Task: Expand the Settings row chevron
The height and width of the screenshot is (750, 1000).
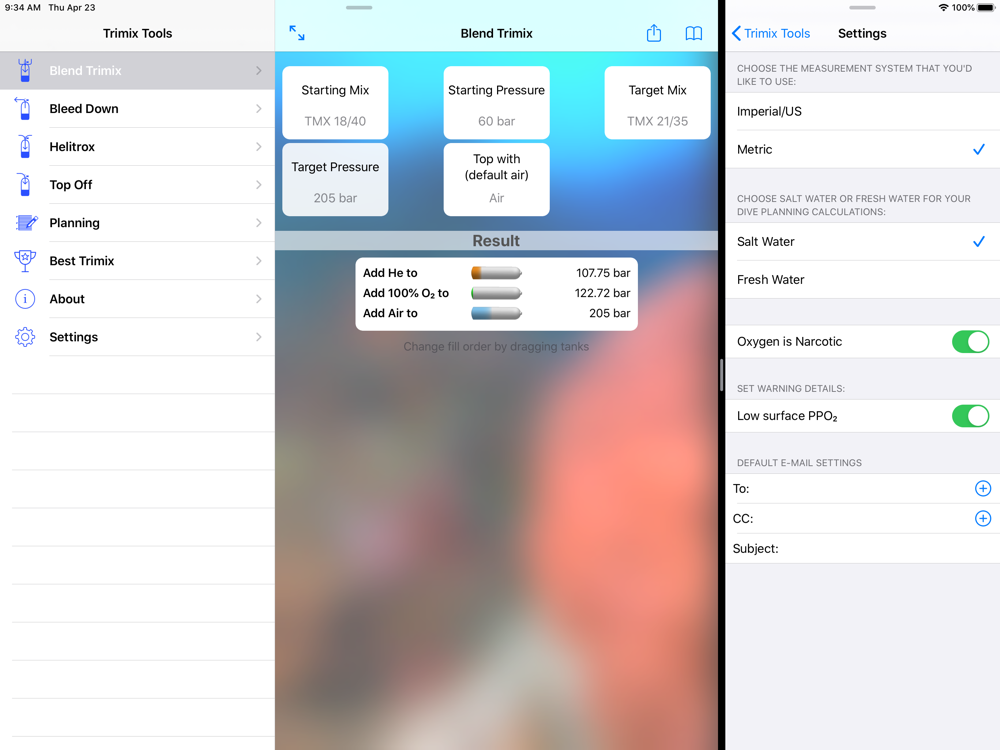Action: coord(258,337)
